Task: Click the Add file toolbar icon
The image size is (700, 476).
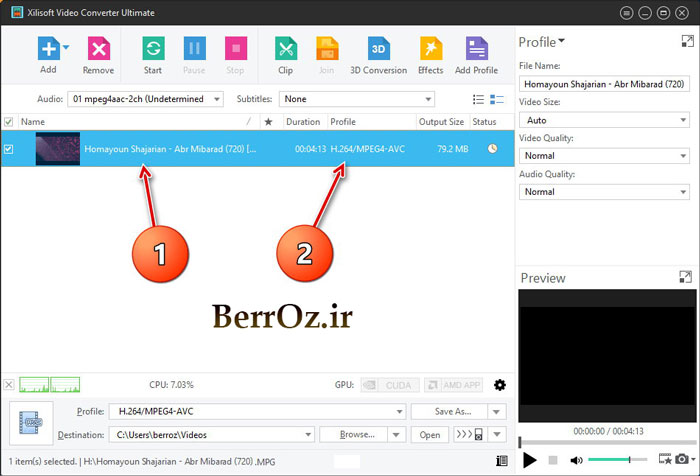Action: [48, 50]
